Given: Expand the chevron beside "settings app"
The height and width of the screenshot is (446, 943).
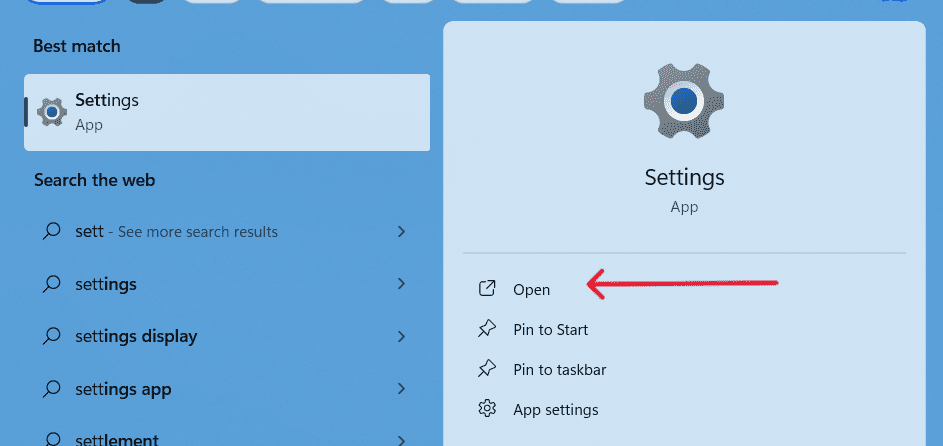Looking at the screenshot, I should [401, 389].
